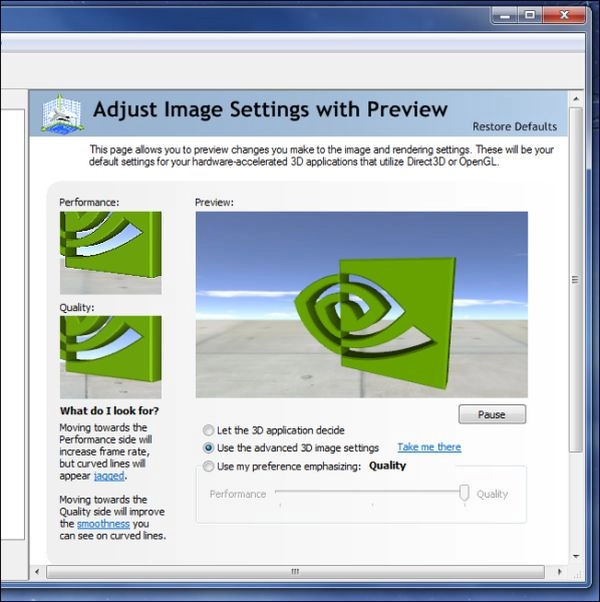Click the horizontal scrollbar right arrow

559,572
